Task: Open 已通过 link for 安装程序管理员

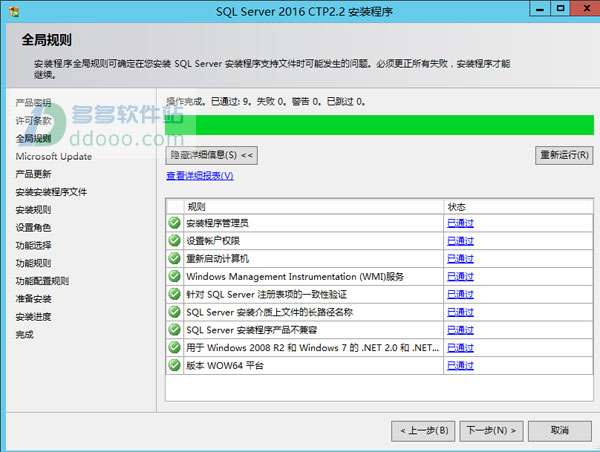Action: 460,223
